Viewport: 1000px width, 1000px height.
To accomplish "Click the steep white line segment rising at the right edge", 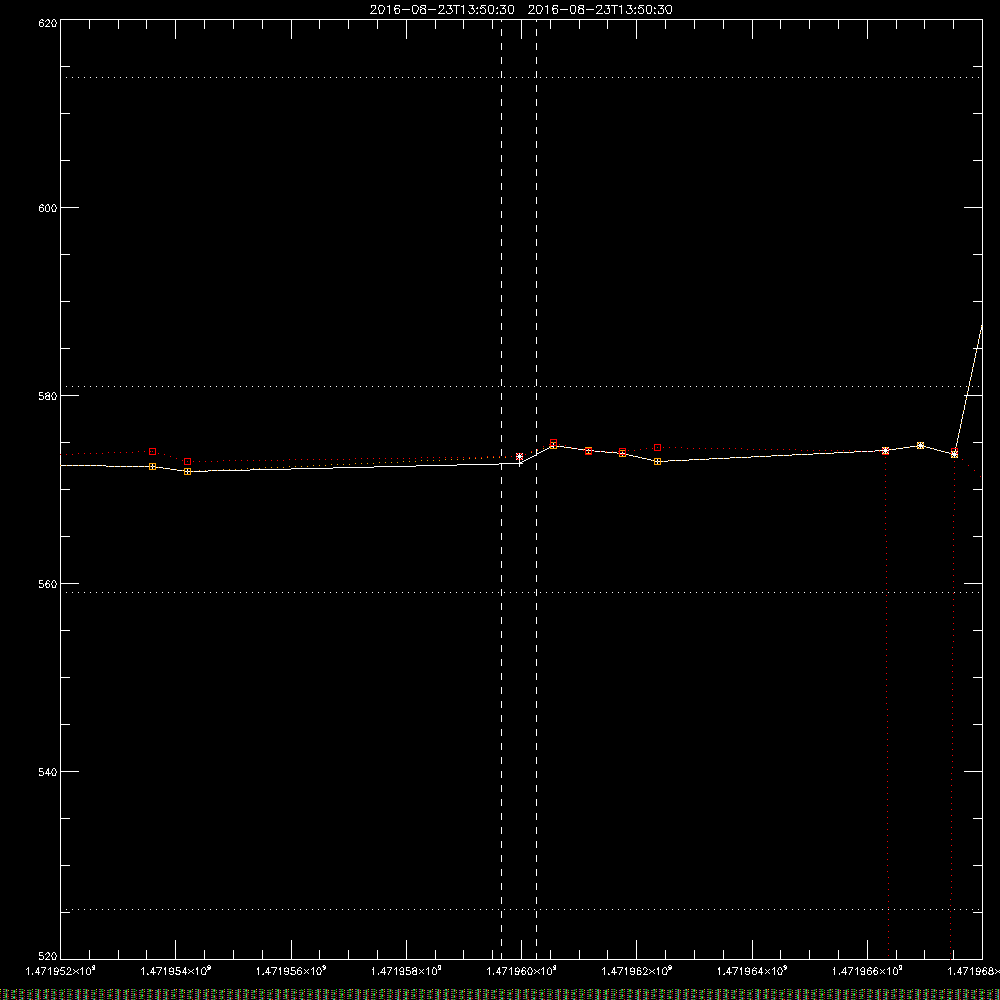I will (x=968, y=389).
